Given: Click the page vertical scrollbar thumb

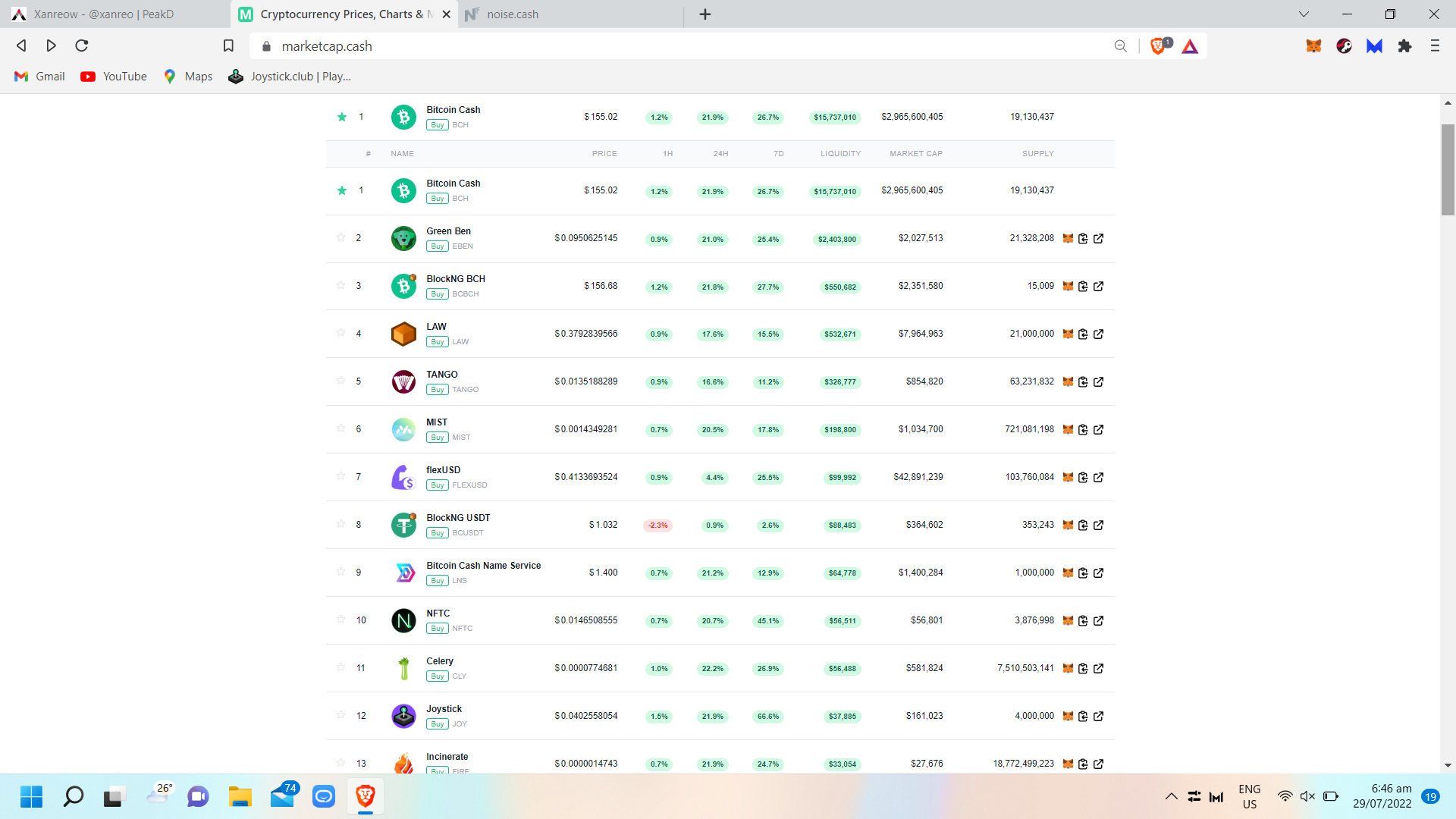Looking at the screenshot, I should [x=1448, y=170].
